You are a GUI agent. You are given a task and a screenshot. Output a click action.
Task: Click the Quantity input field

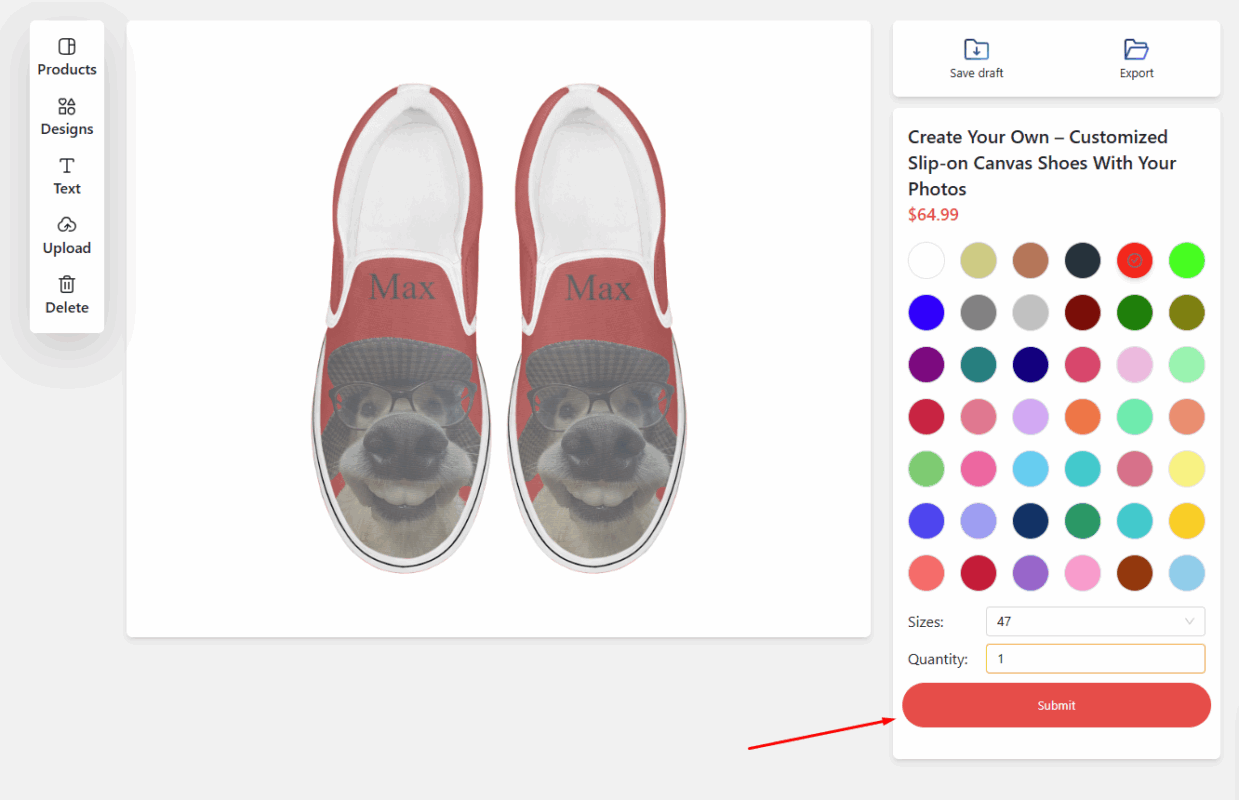pyautogui.click(x=1095, y=659)
